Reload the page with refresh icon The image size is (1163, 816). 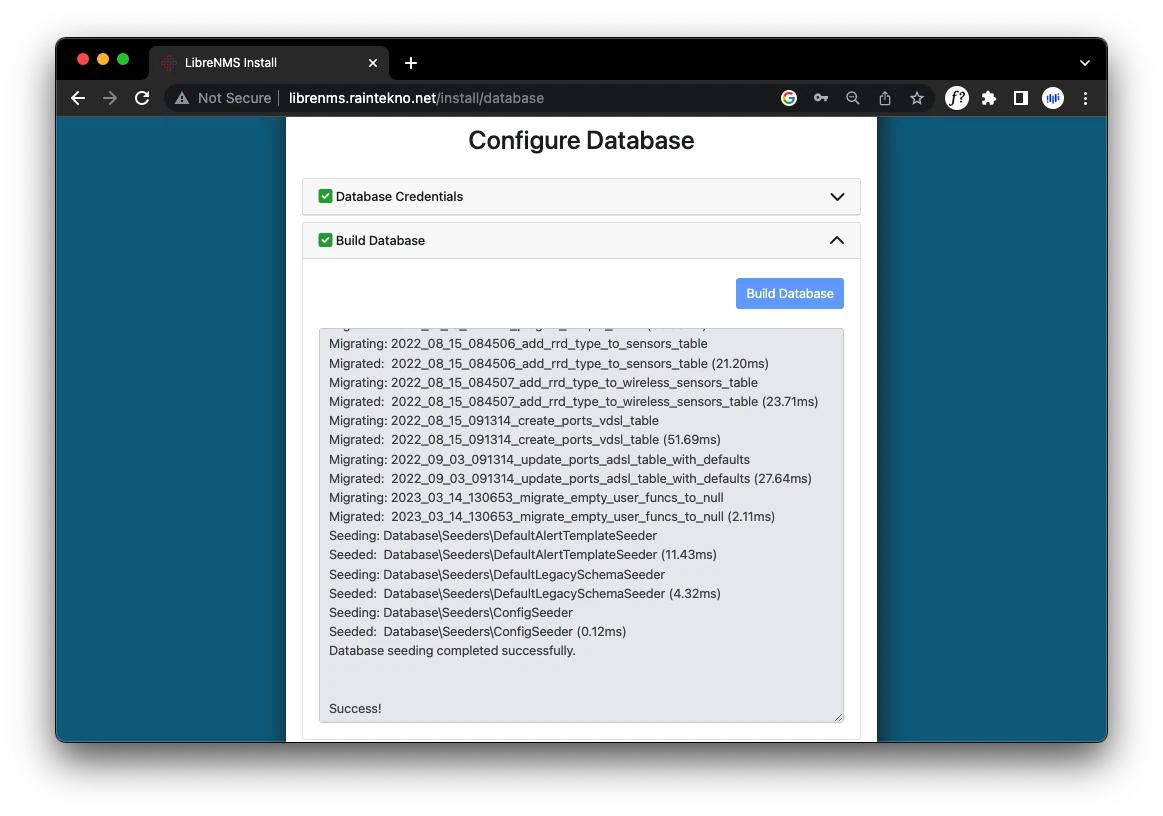[142, 98]
